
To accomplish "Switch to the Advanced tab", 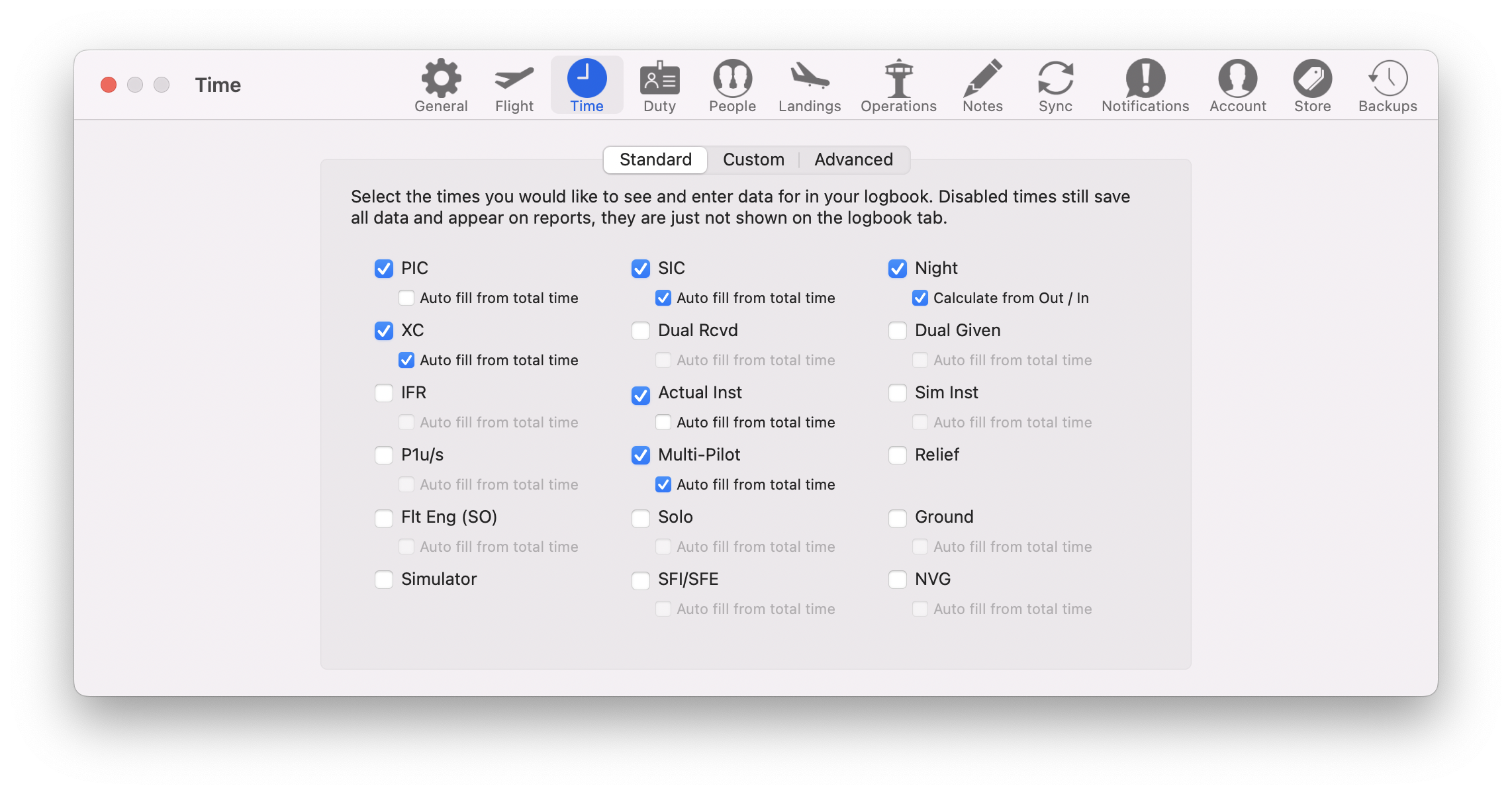I will [853, 159].
